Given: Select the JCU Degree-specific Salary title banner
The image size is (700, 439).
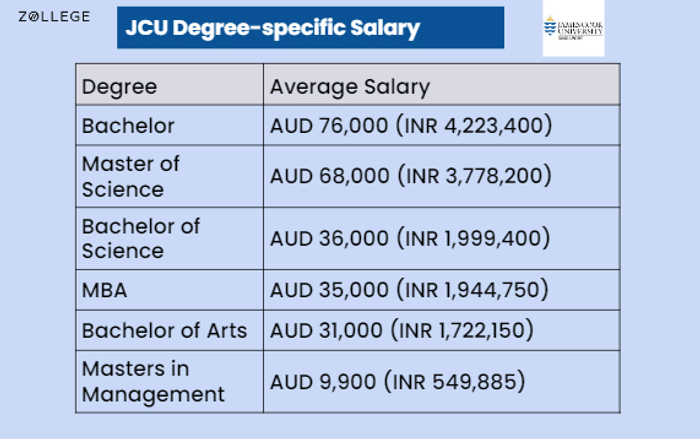Looking at the screenshot, I should pos(310,27).
